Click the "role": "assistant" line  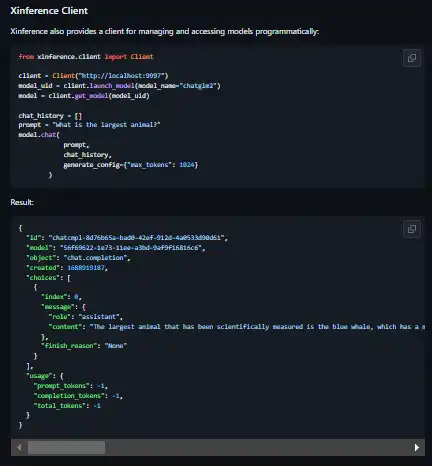[x=86, y=317]
